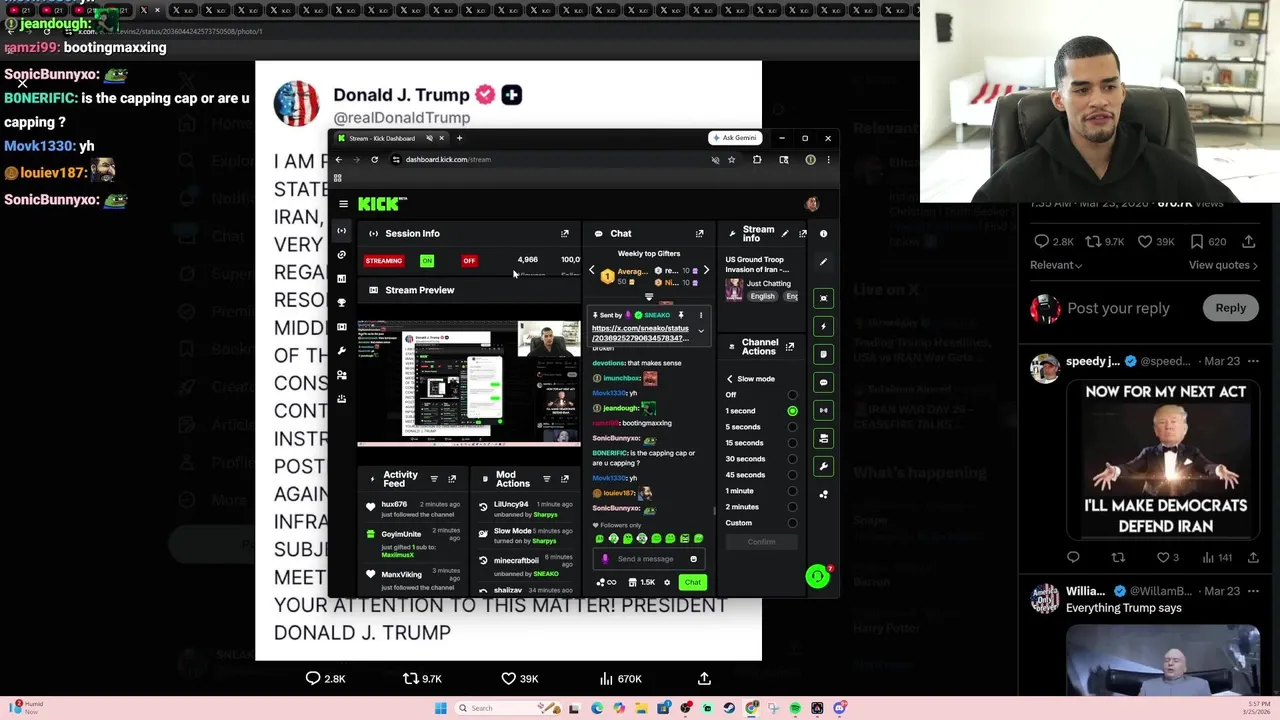Click Reply button on X post
1280x720 pixels.
click(1231, 308)
